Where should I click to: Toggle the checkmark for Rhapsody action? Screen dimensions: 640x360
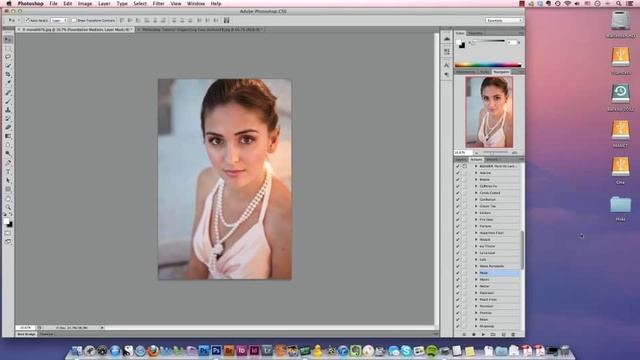pyautogui.click(x=458, y=326)
